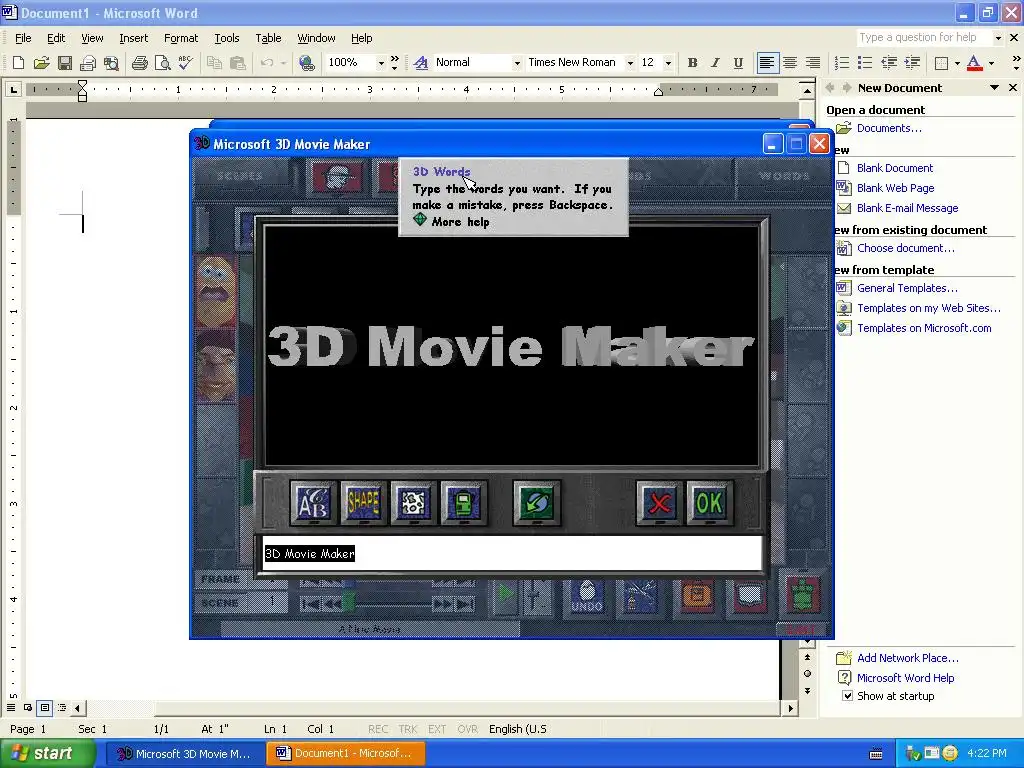Screen dimensions: 1024x768
Task: Toggle Italic formatting
Action: (715, 63)
